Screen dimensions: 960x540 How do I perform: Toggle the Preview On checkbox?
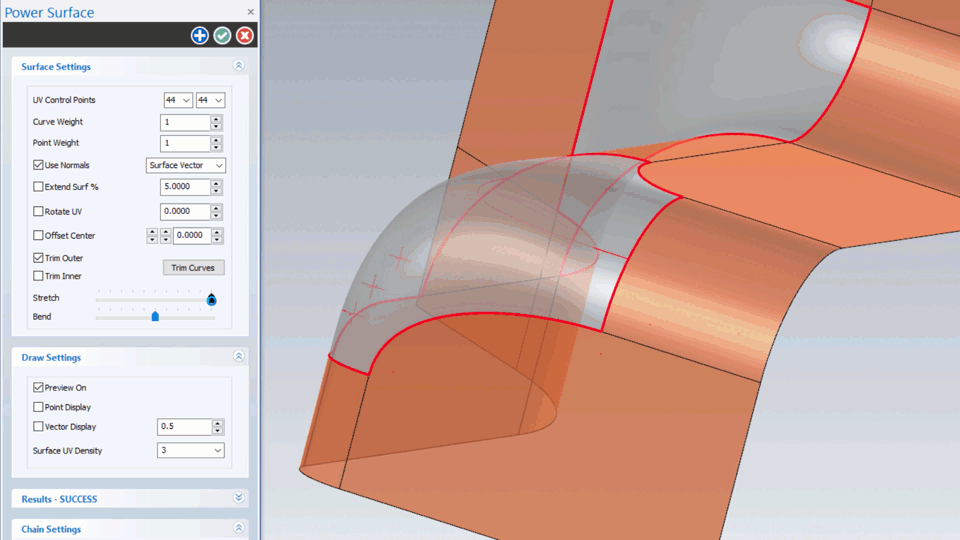tap(39, 388)
